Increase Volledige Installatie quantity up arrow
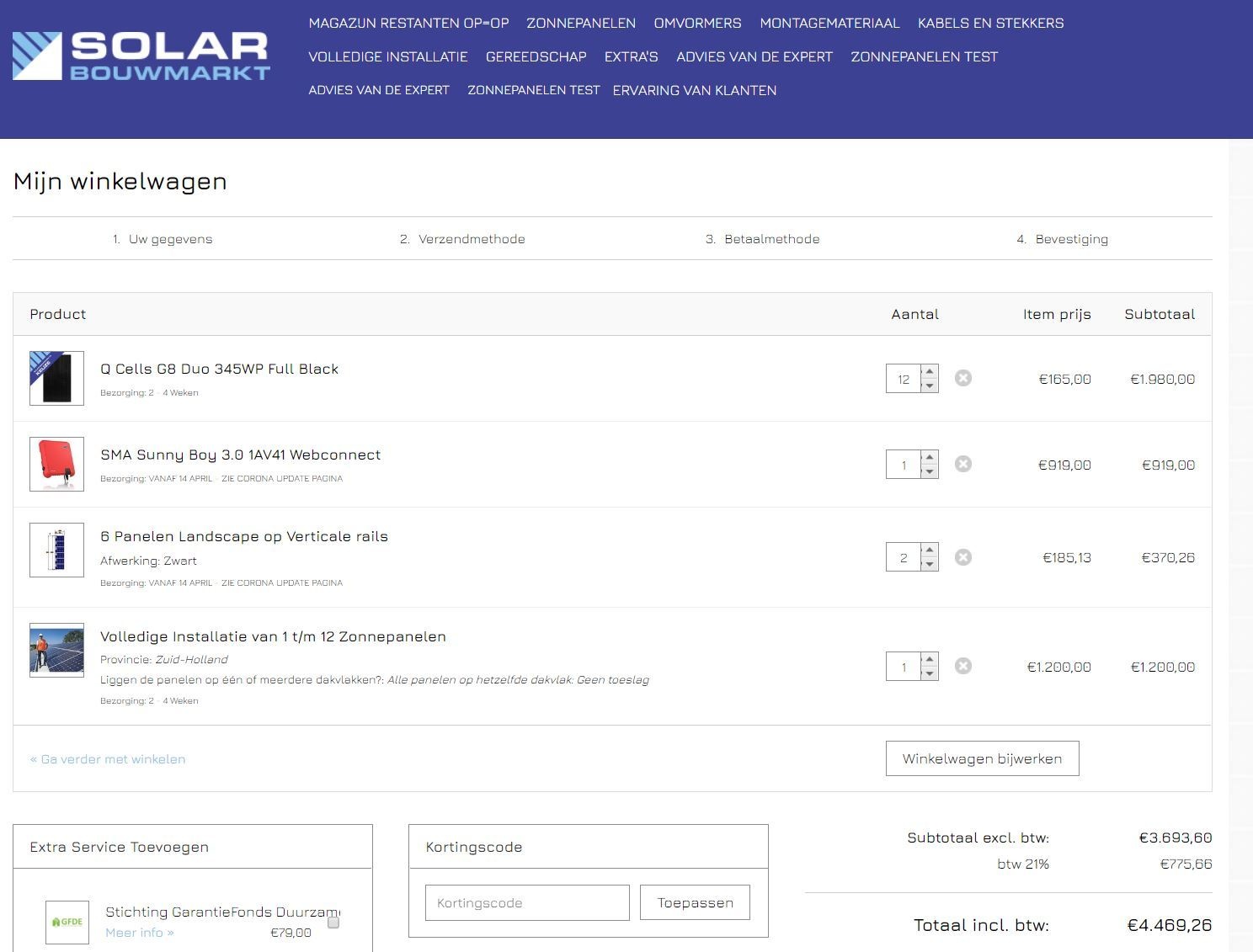The image size is (1253, 952). (930, 659)
